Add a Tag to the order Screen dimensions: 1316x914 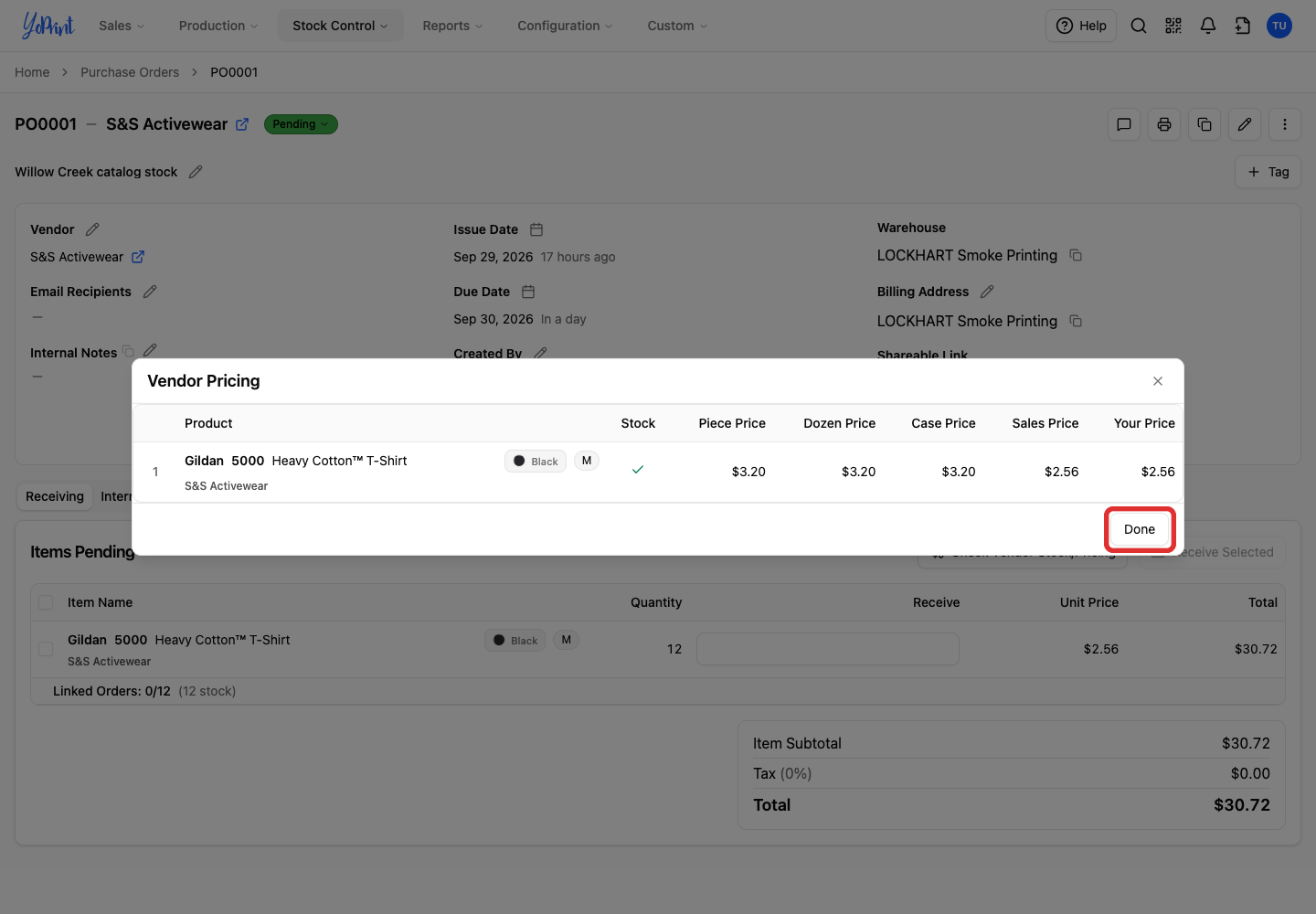click(1268, 172)
